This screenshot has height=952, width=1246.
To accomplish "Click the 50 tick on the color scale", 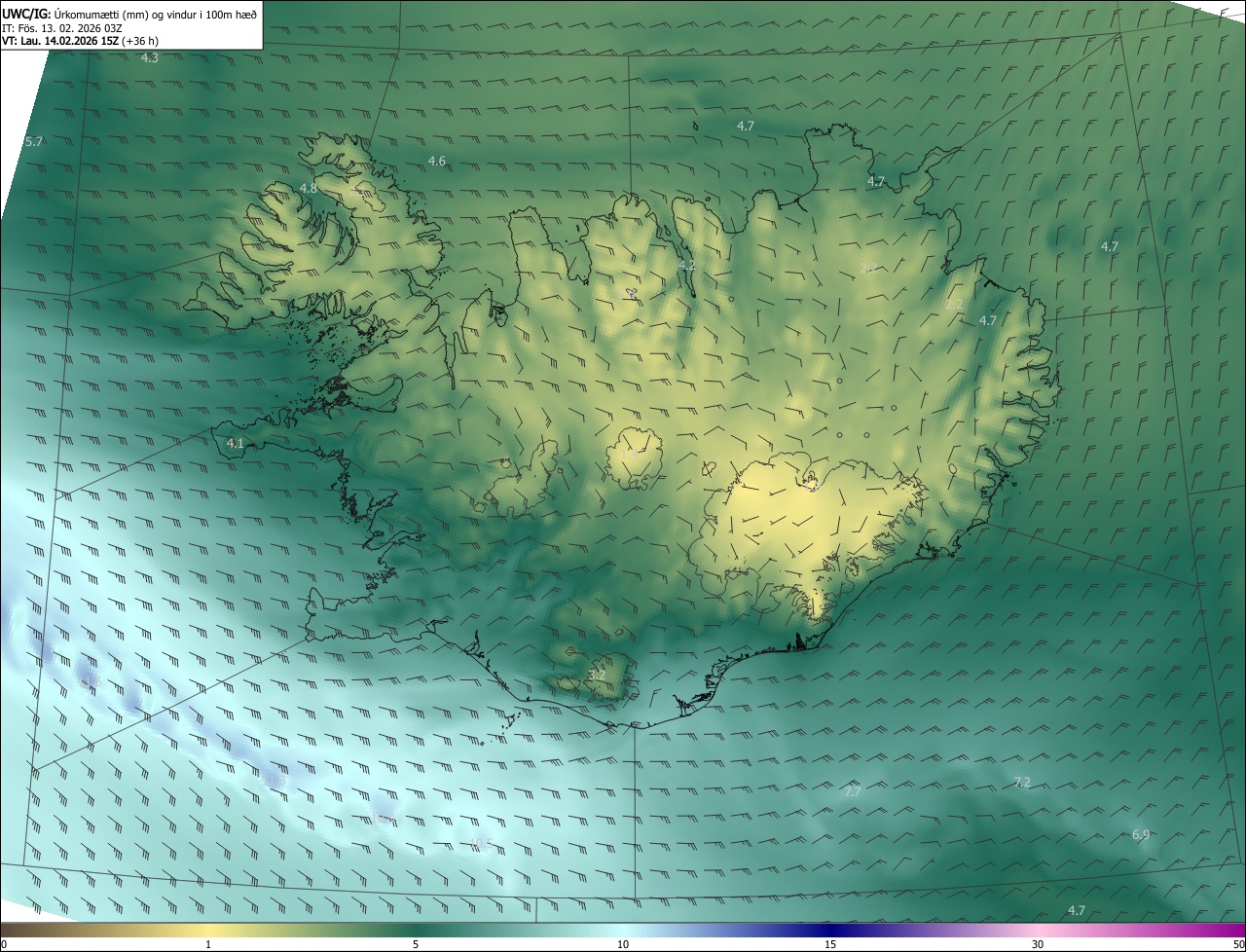I will (1238, 944).
